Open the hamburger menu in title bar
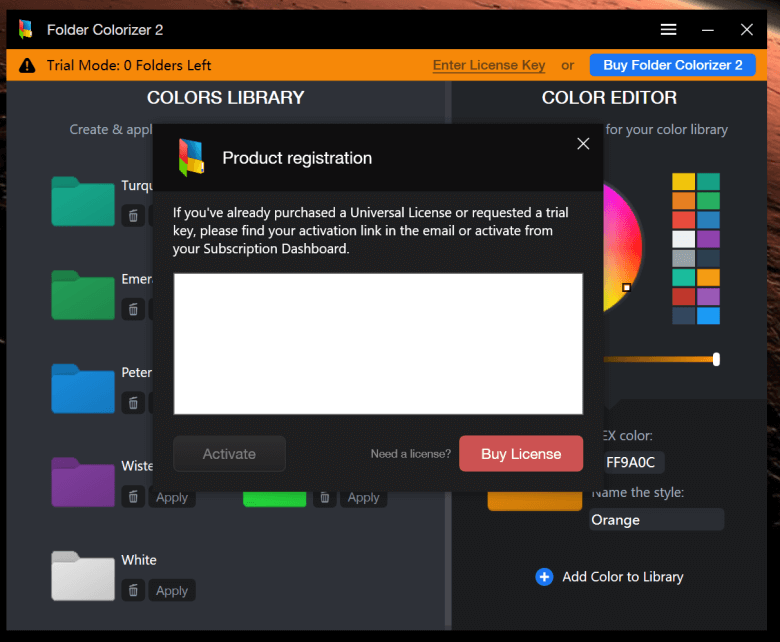This screenshot has height=642, width=780. click(668, 30)
